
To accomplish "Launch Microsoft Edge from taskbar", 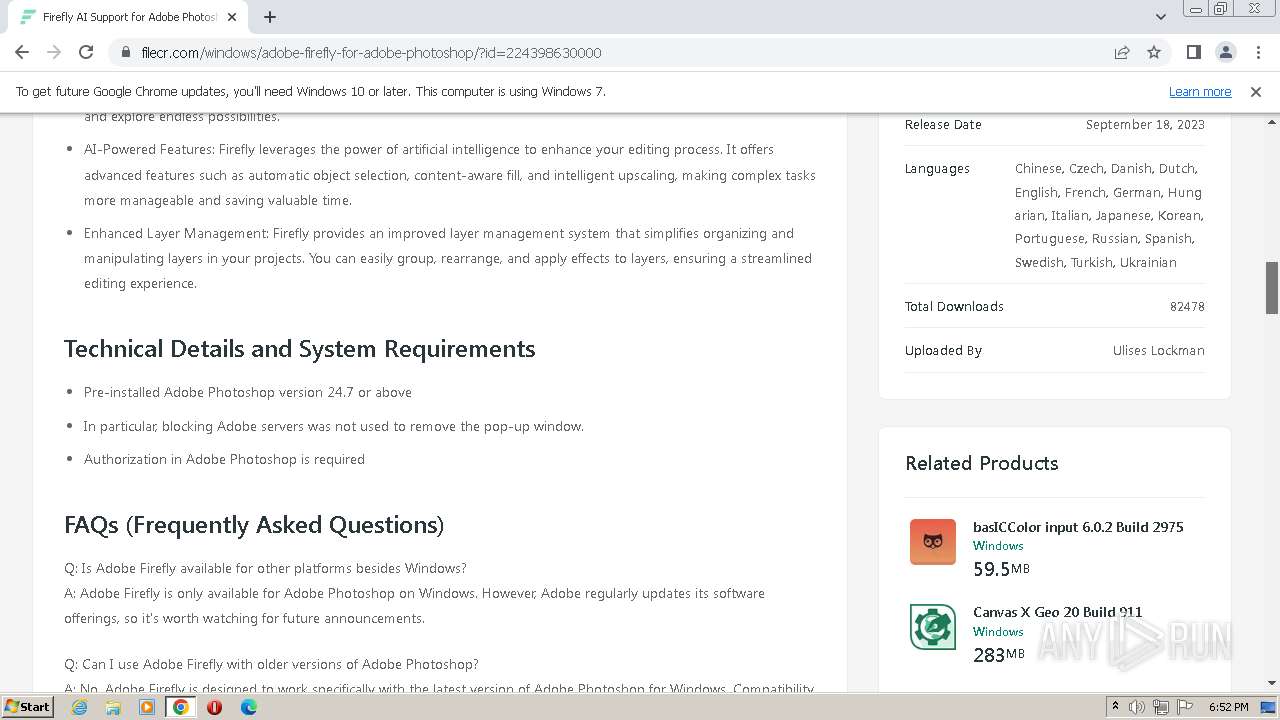I will 248,707.
